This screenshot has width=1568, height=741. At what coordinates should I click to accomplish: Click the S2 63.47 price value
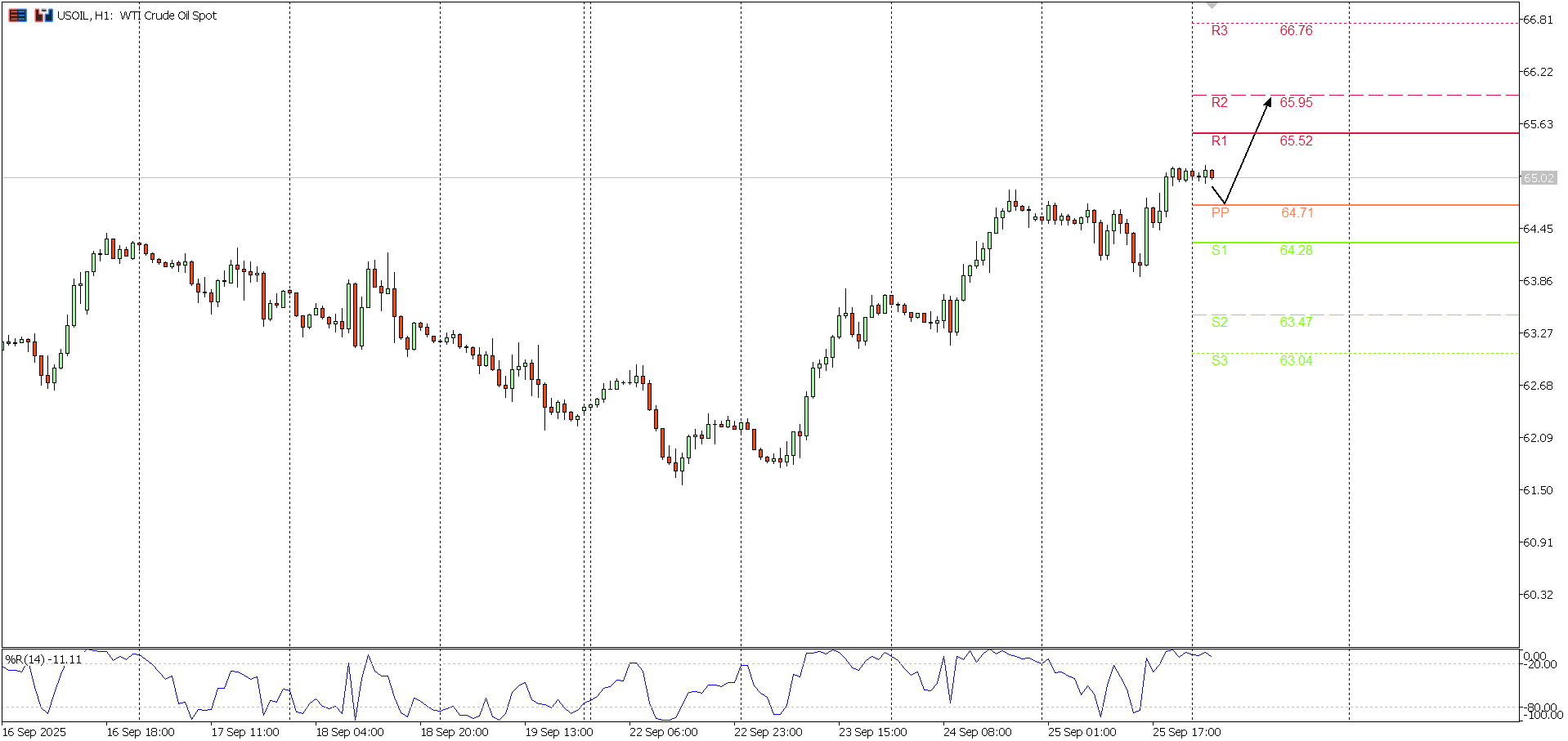(1296, 323)
